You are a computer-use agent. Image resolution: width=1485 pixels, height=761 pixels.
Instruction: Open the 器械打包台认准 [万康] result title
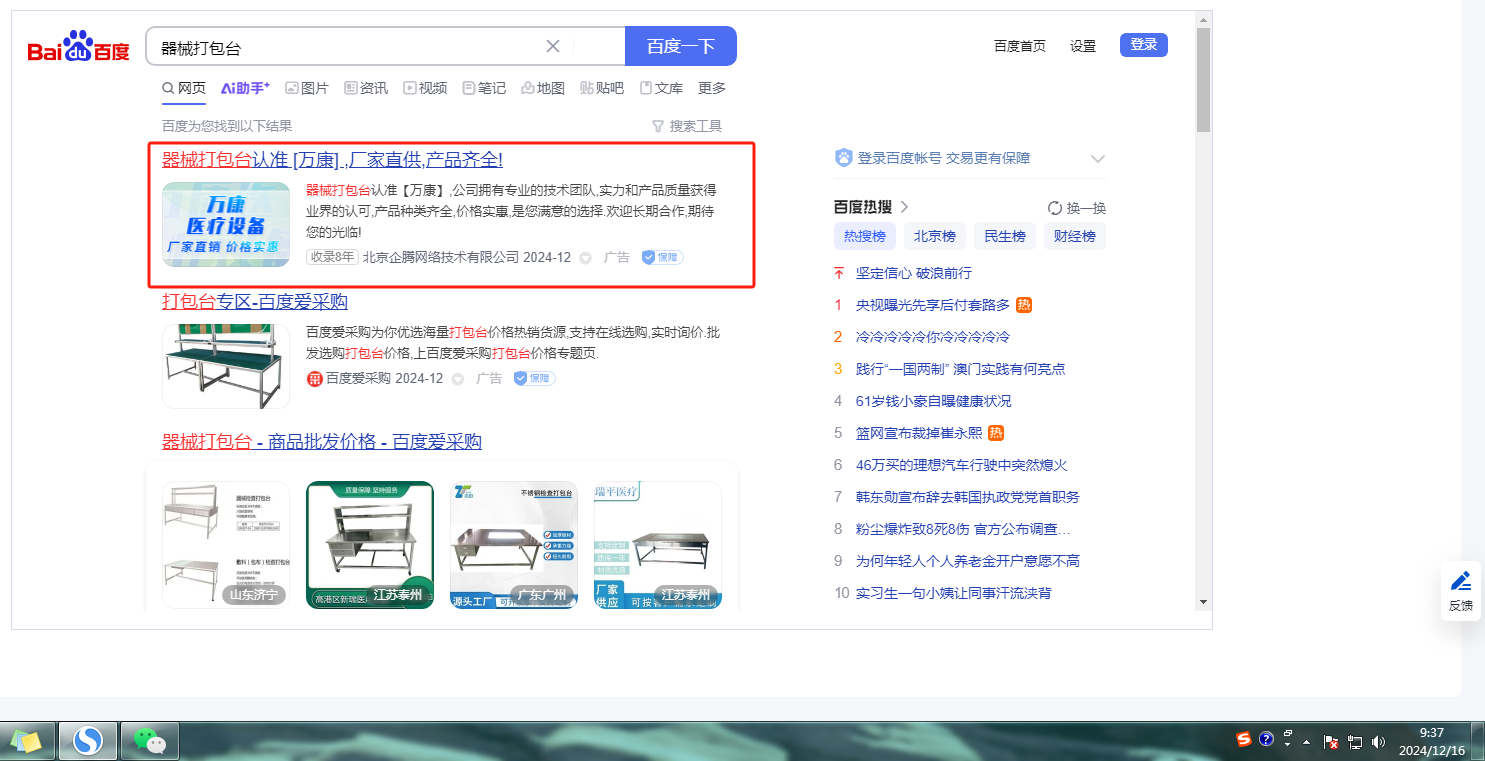(x=332, y=160)
